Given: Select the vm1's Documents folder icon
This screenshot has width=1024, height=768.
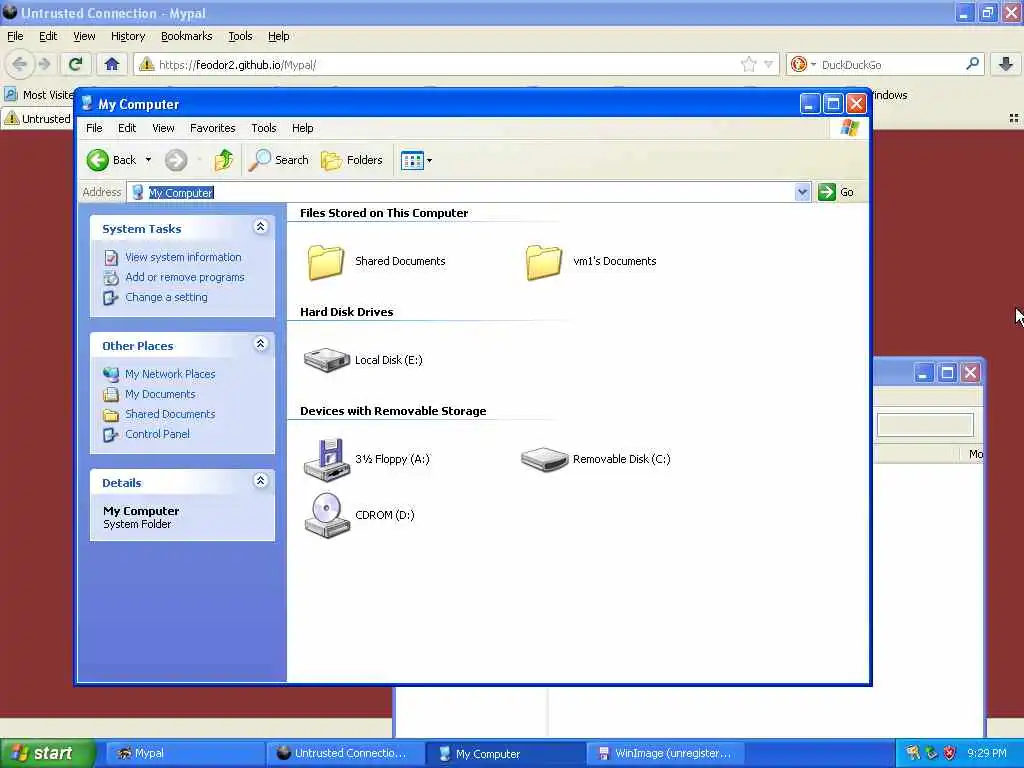Looking at the screenshot, I should 543,262.
